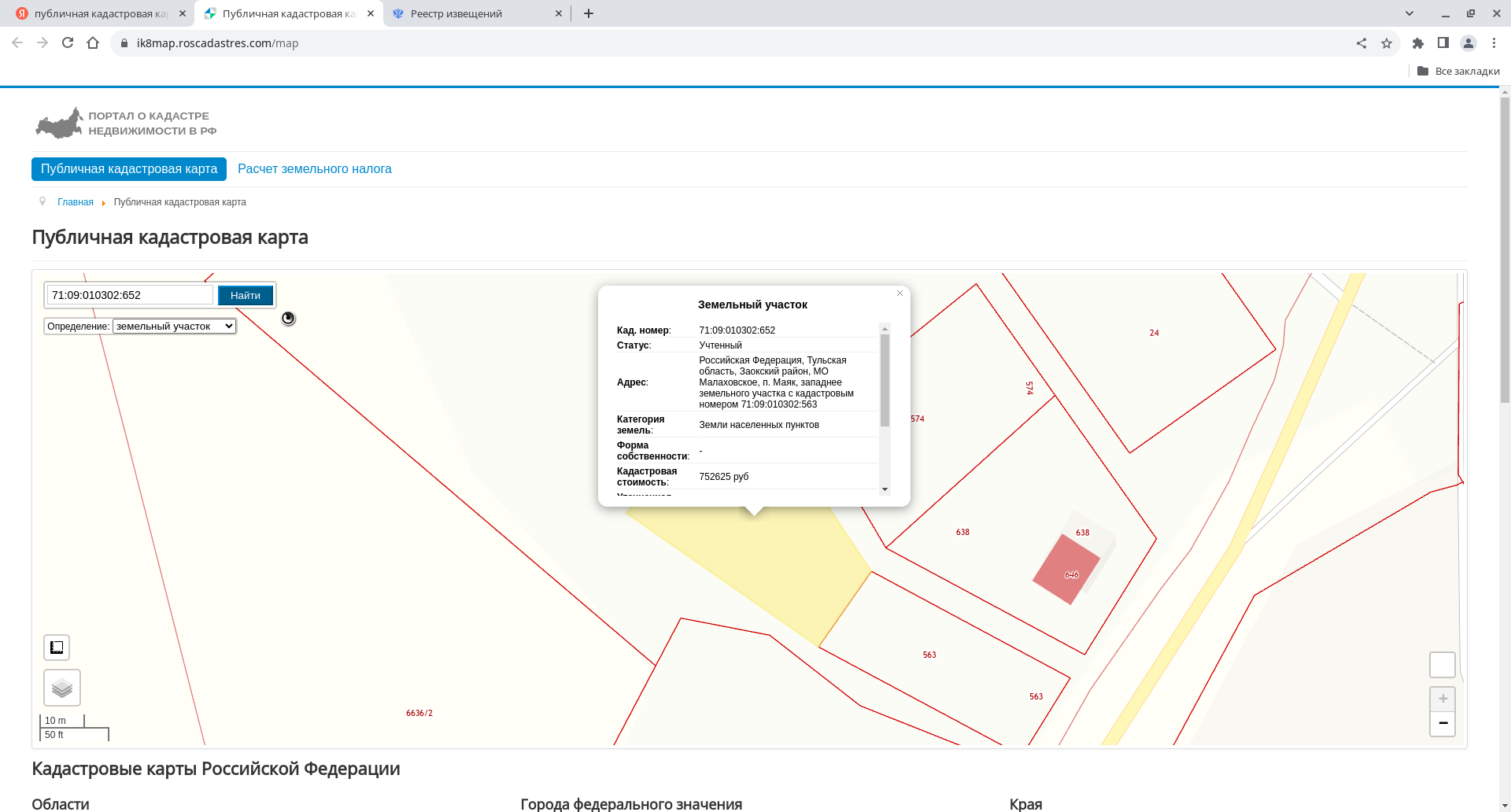Open Расчет земельного налога menu item
Image resolution: width=1511 pixels, height=812 pixels.
tap(314, 169)
